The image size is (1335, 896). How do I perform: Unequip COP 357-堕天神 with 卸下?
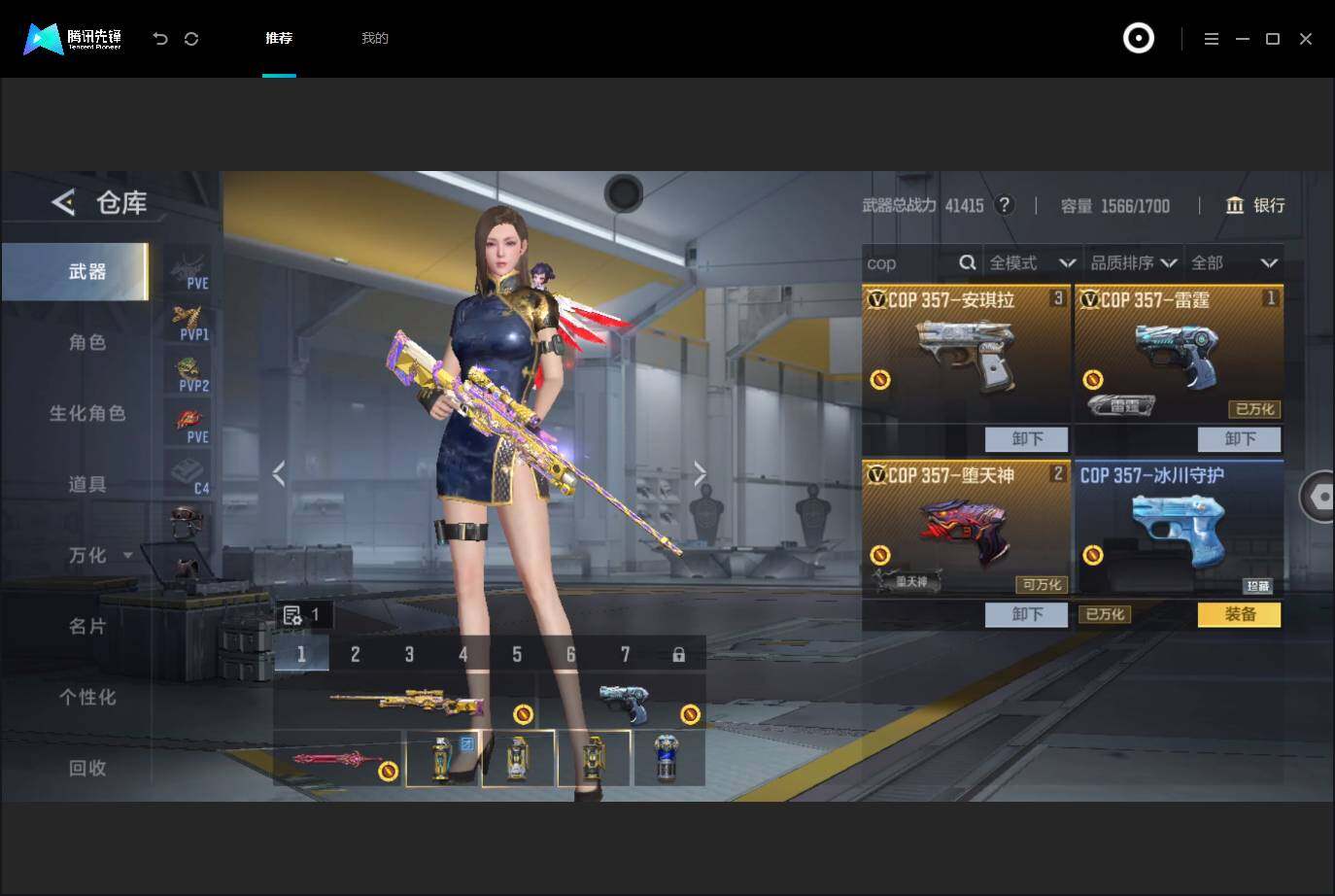coord(1027,614)
